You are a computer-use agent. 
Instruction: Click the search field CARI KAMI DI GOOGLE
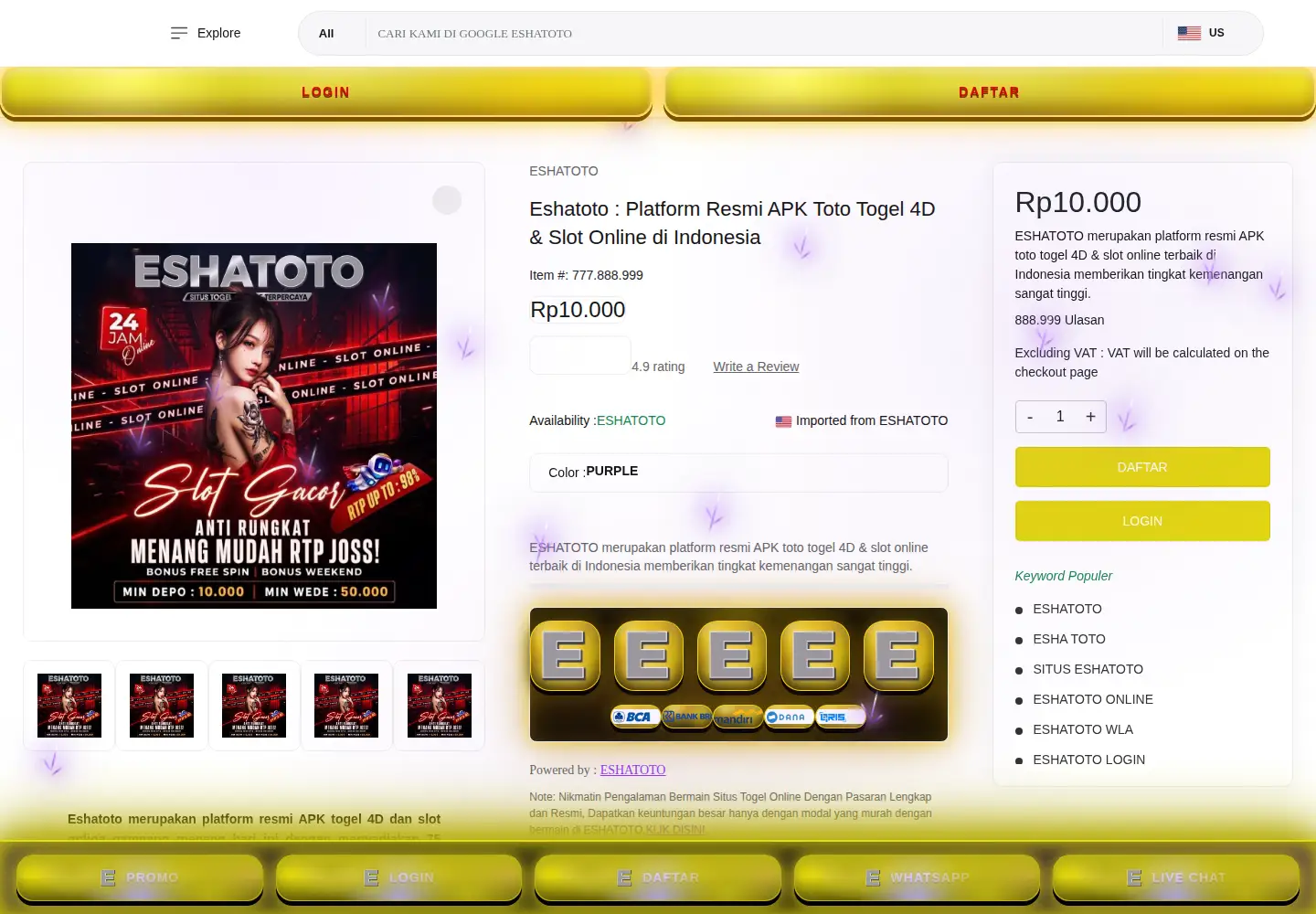click(x=766, y=33)
